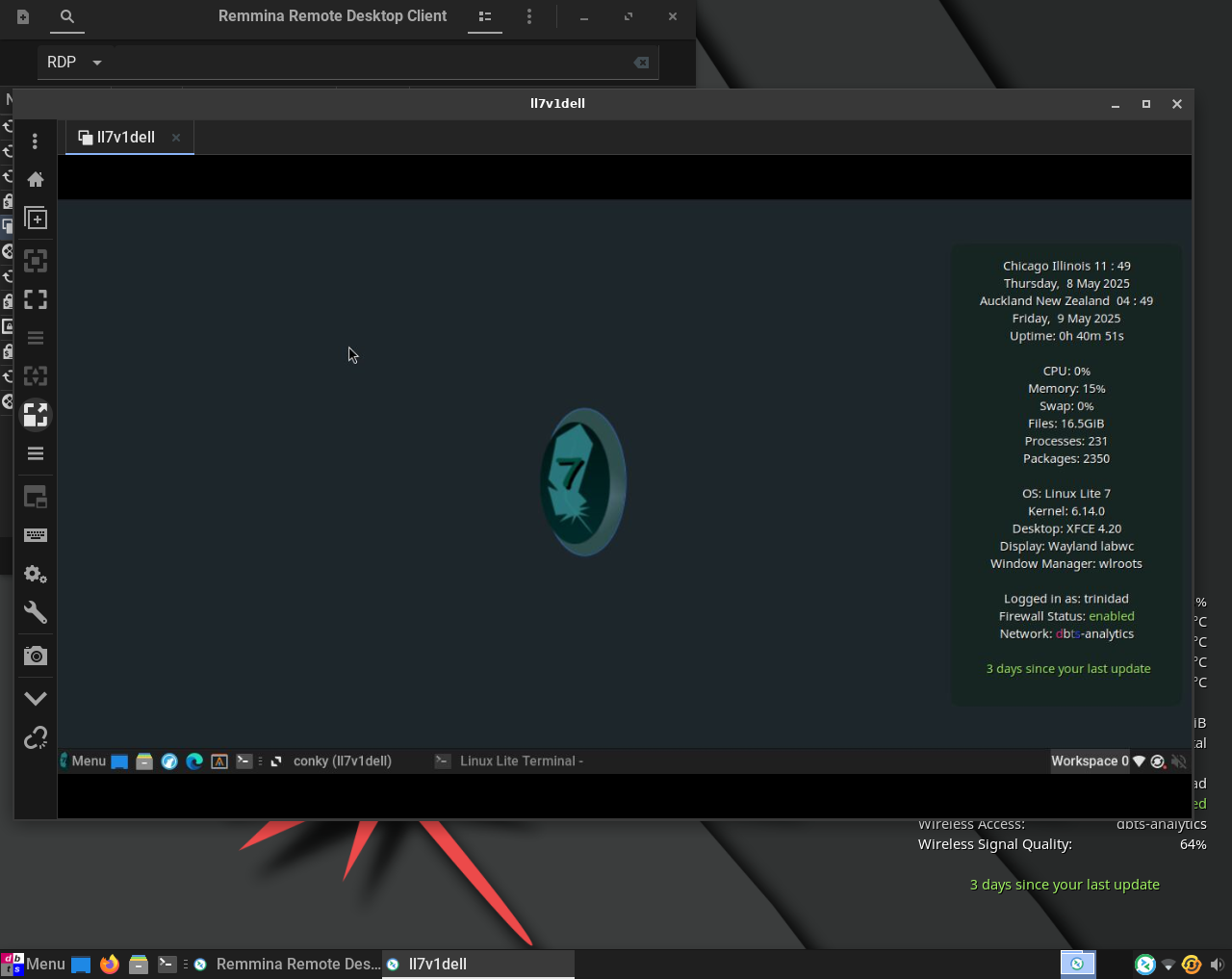Click the host update notifier tray icon
Screen dimensions: 1232x979
(x=1192, y=965)
